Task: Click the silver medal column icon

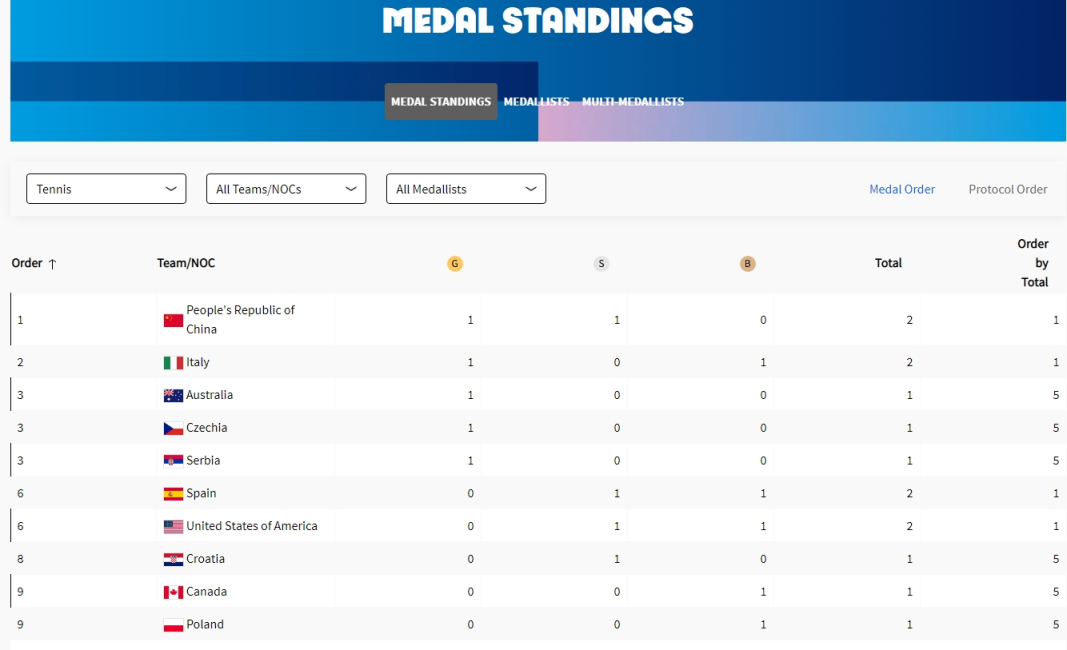Action: [x=601, y=264]
